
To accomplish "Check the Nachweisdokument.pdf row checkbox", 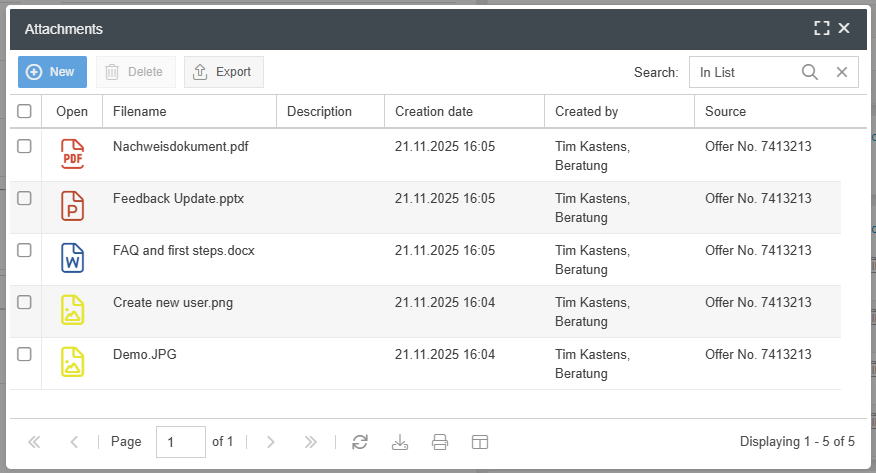I will pyautogui.click(x=25, y=147).
